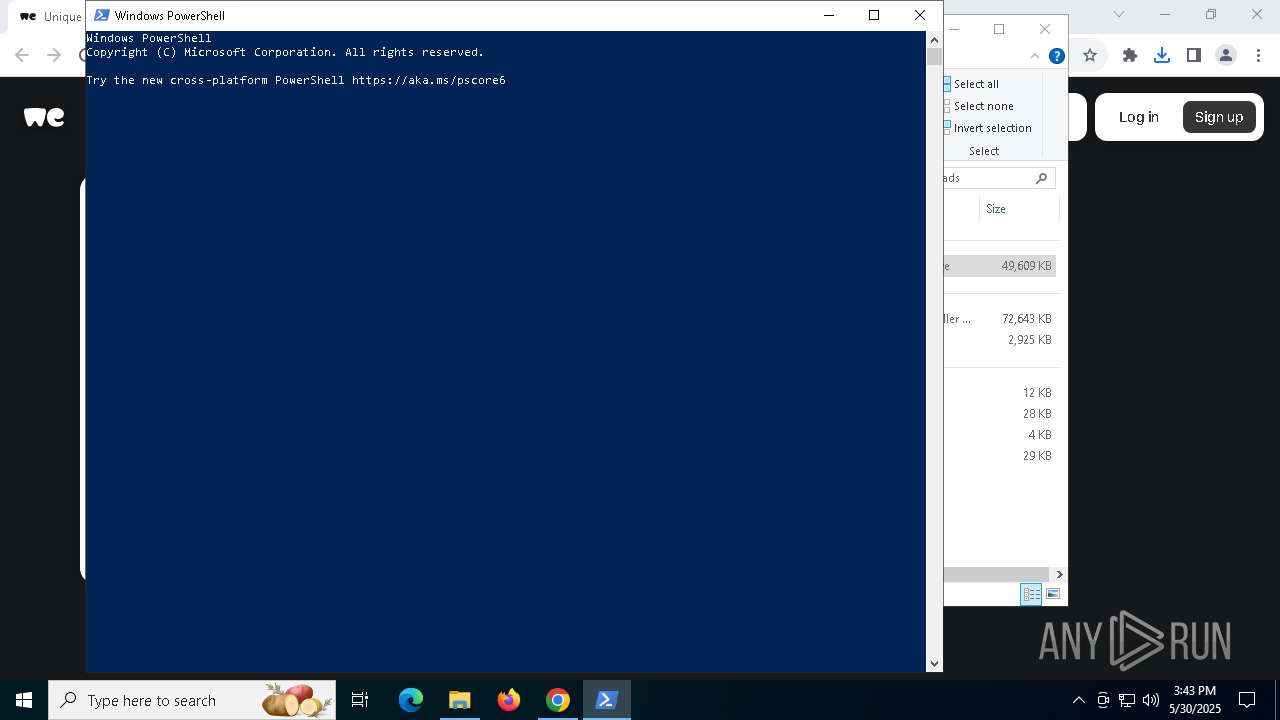Click the File Explorer horizontal scrollbar right arrow
The image size is (1280, 720).
pos(1059,574)
